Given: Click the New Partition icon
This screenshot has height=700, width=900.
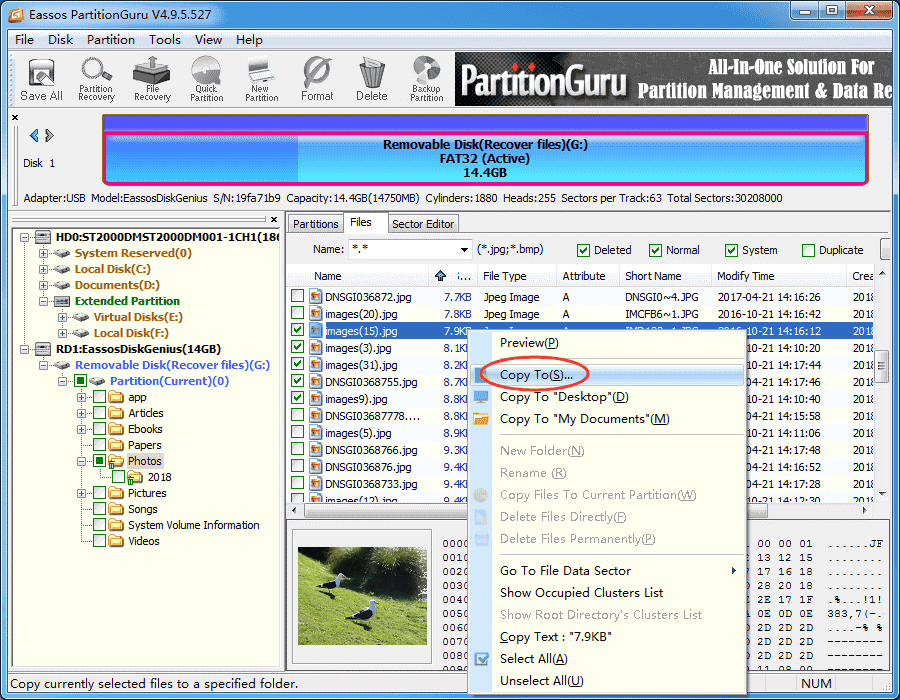Looking at the screenshot, I should coord(262,80).
